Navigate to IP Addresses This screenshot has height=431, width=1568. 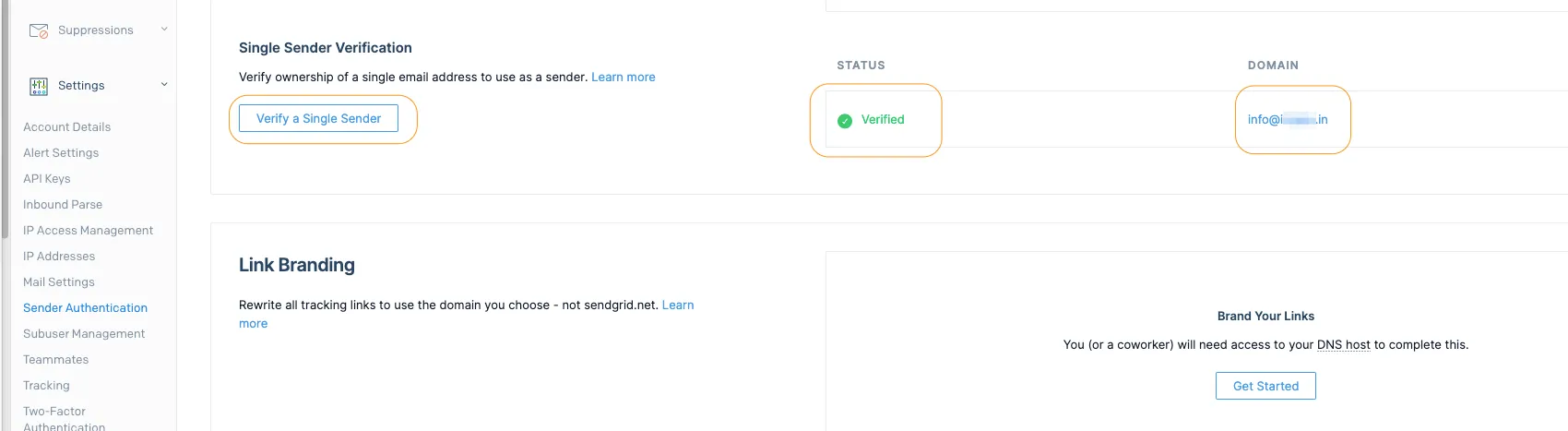point(59,257)
